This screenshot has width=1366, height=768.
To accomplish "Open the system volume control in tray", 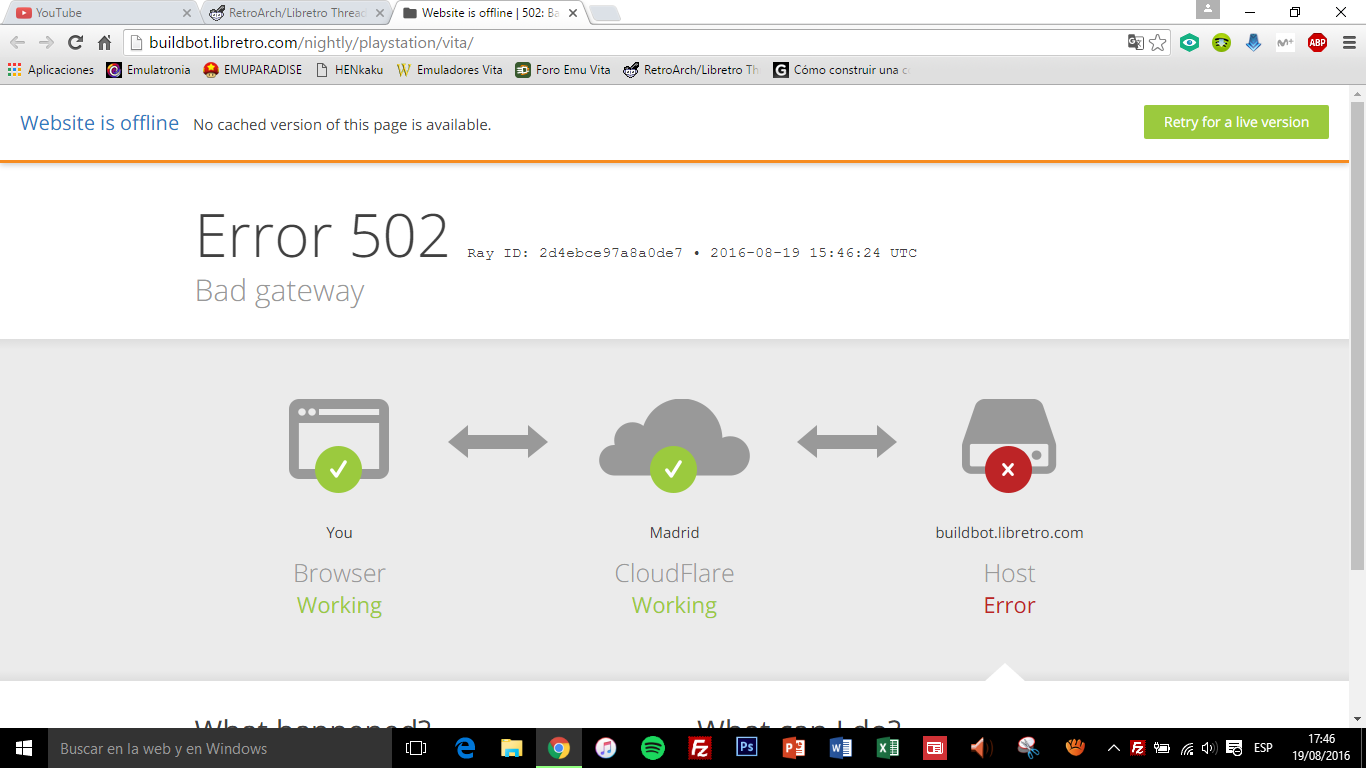I will [x=1209, y=748].
